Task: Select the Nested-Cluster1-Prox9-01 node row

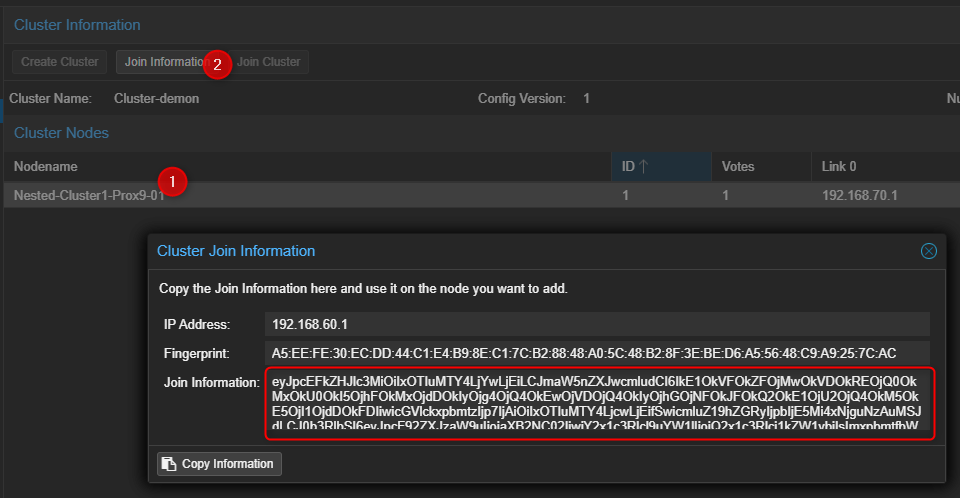Action: coord(482,195)
